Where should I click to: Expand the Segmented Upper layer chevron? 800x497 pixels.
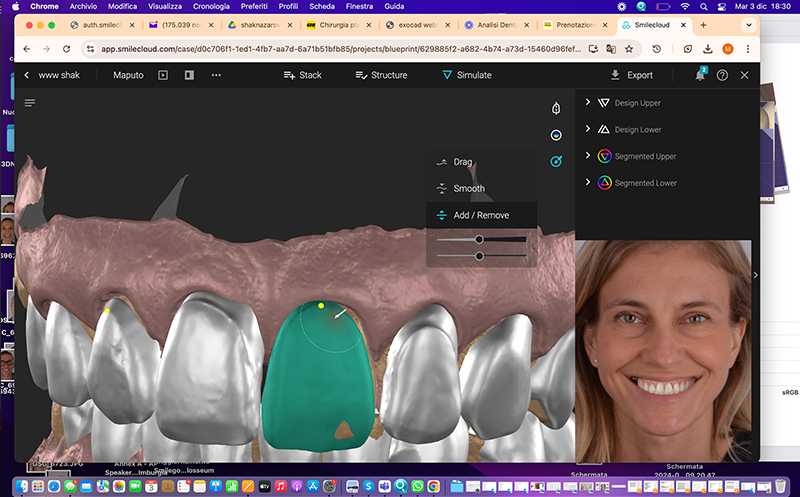tap(587, 155)
